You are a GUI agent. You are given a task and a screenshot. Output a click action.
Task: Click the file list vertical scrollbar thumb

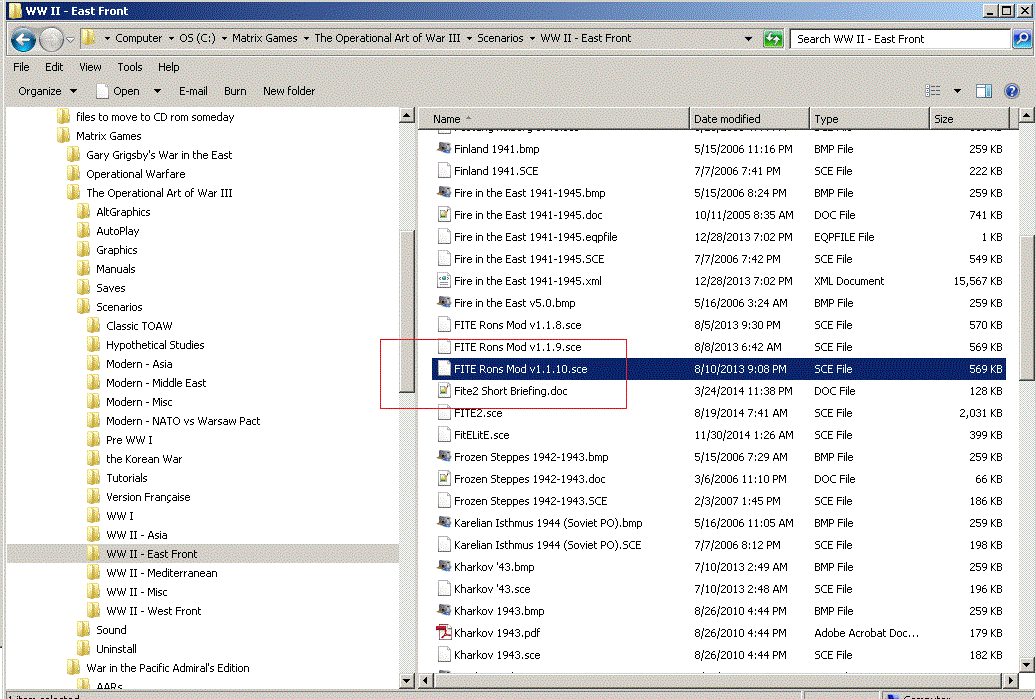pos(1026,307)
